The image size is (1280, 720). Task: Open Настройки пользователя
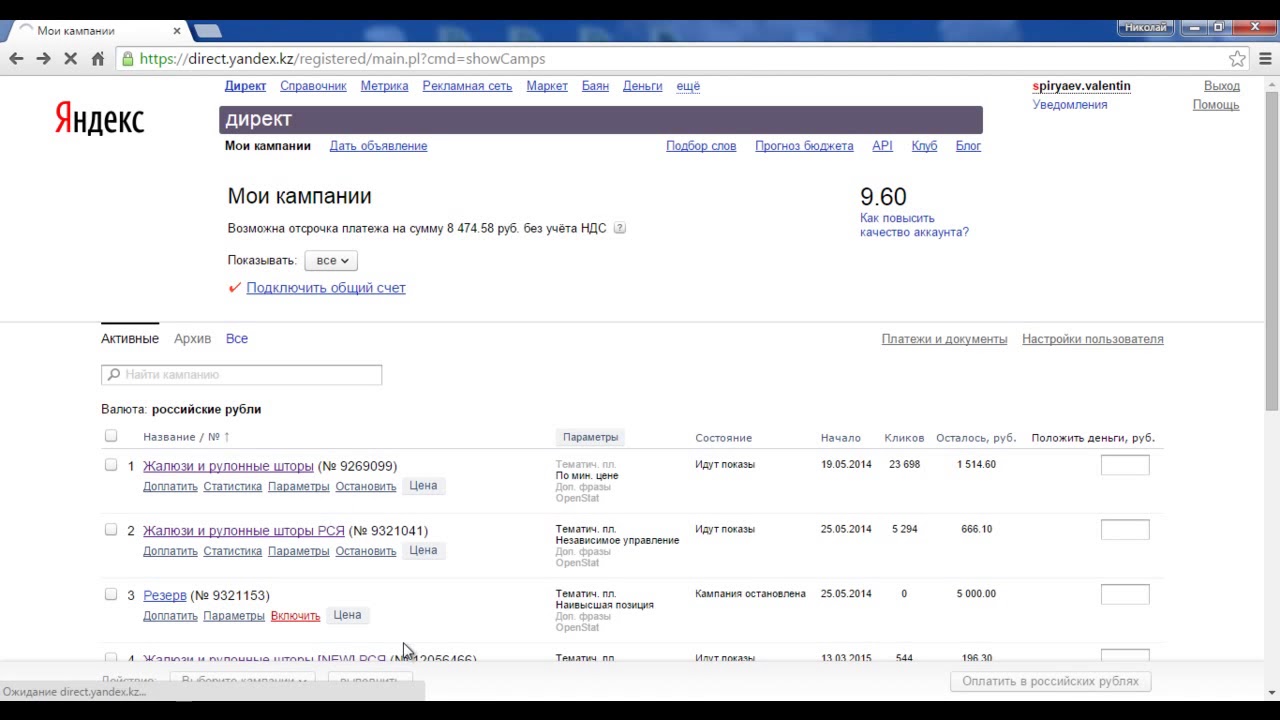pos(1093,339)
